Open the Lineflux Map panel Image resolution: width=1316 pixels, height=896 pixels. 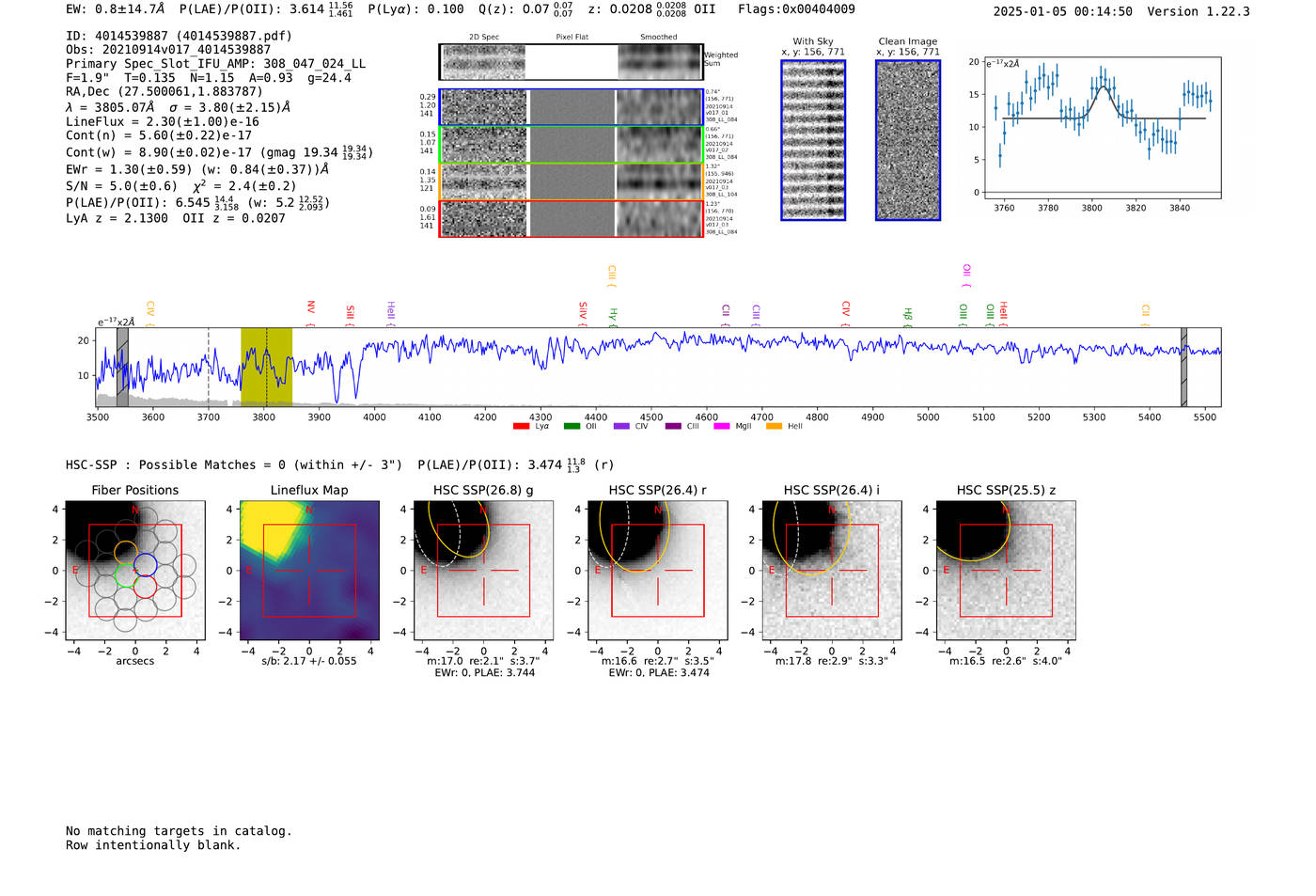[x=309, y=571]
